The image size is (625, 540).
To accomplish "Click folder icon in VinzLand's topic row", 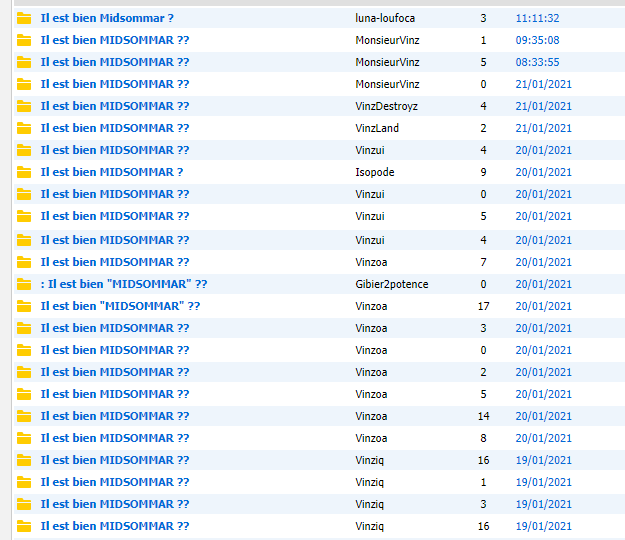I will [24, 128].
